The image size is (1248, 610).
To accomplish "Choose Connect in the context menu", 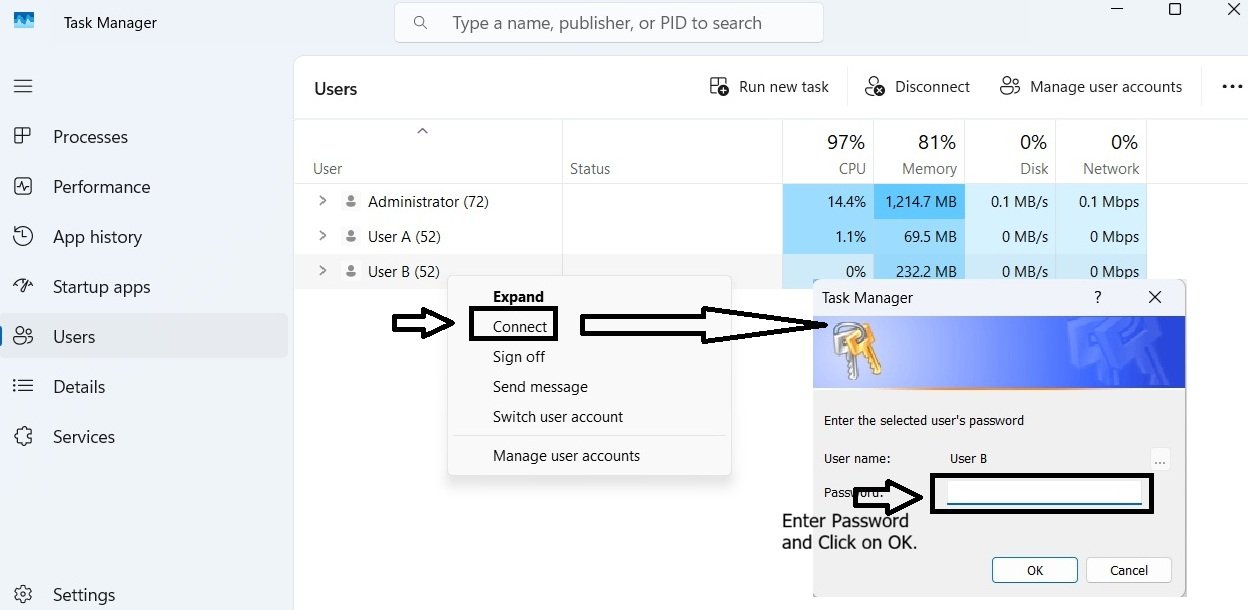I will pos(520,327).
